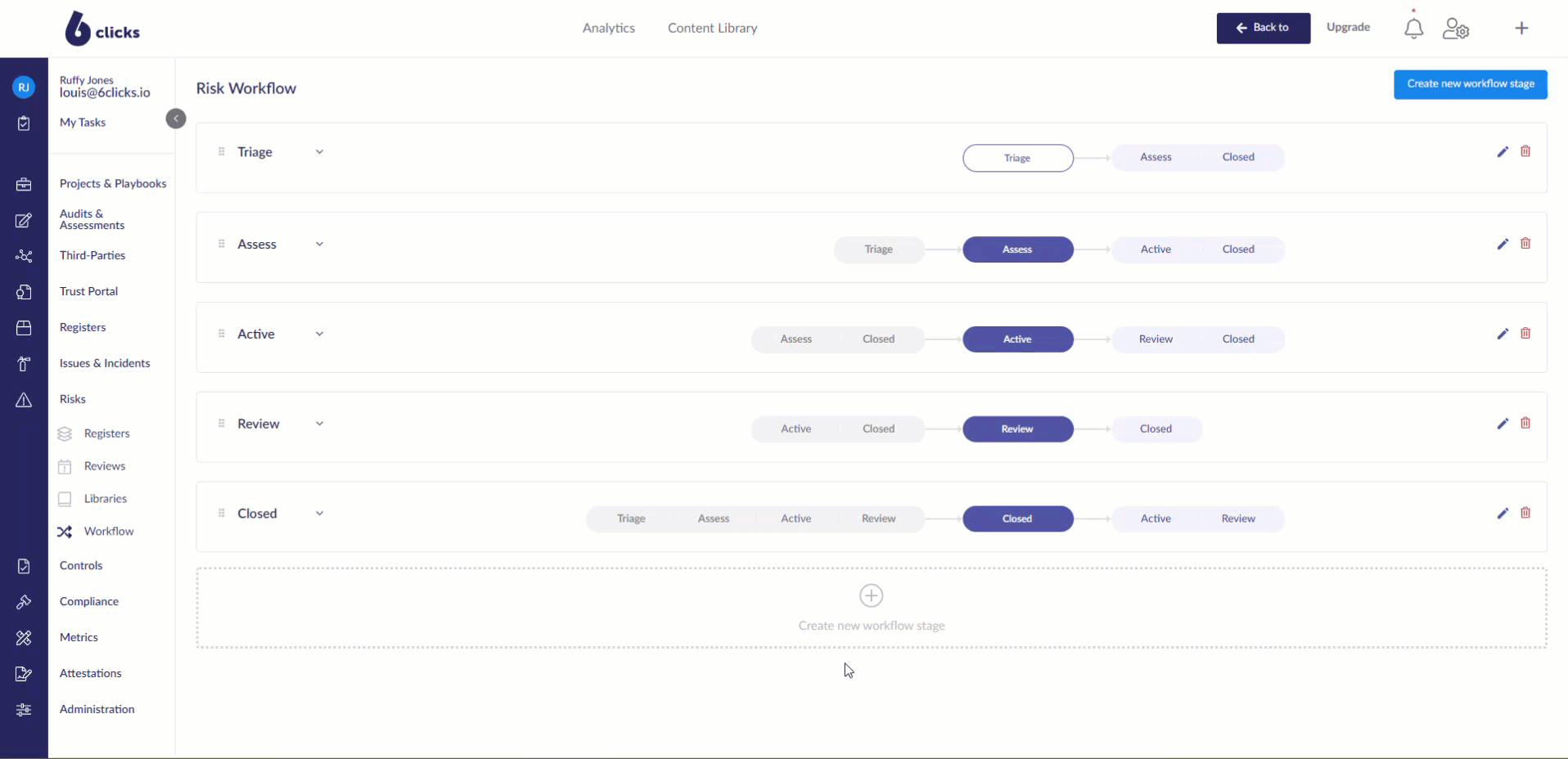Click Controls document icon in rail
This screenshot has width=1568, height=759.
pyautogui.click(x=24, y=566)
